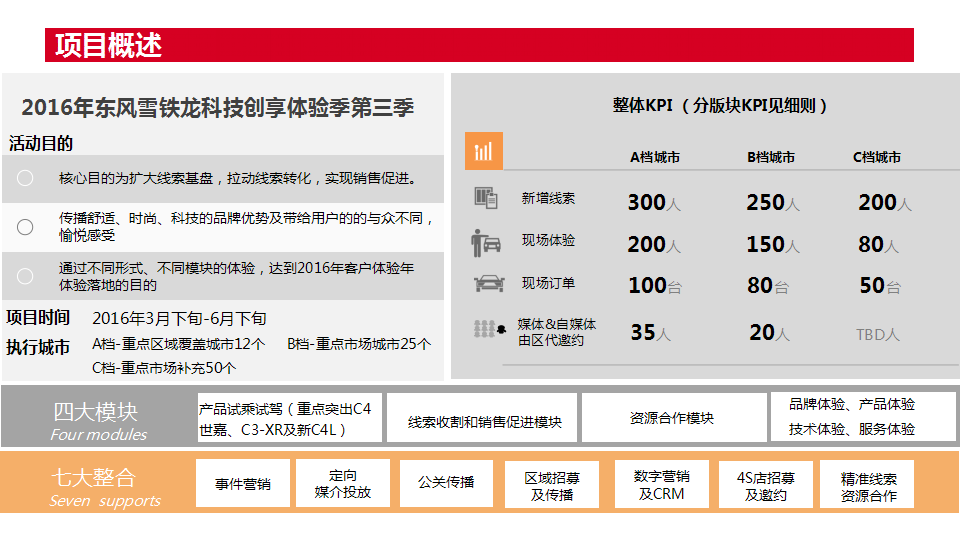Click the 现场体验 200人 value under A档城市
960x540 pixels.
654,244
